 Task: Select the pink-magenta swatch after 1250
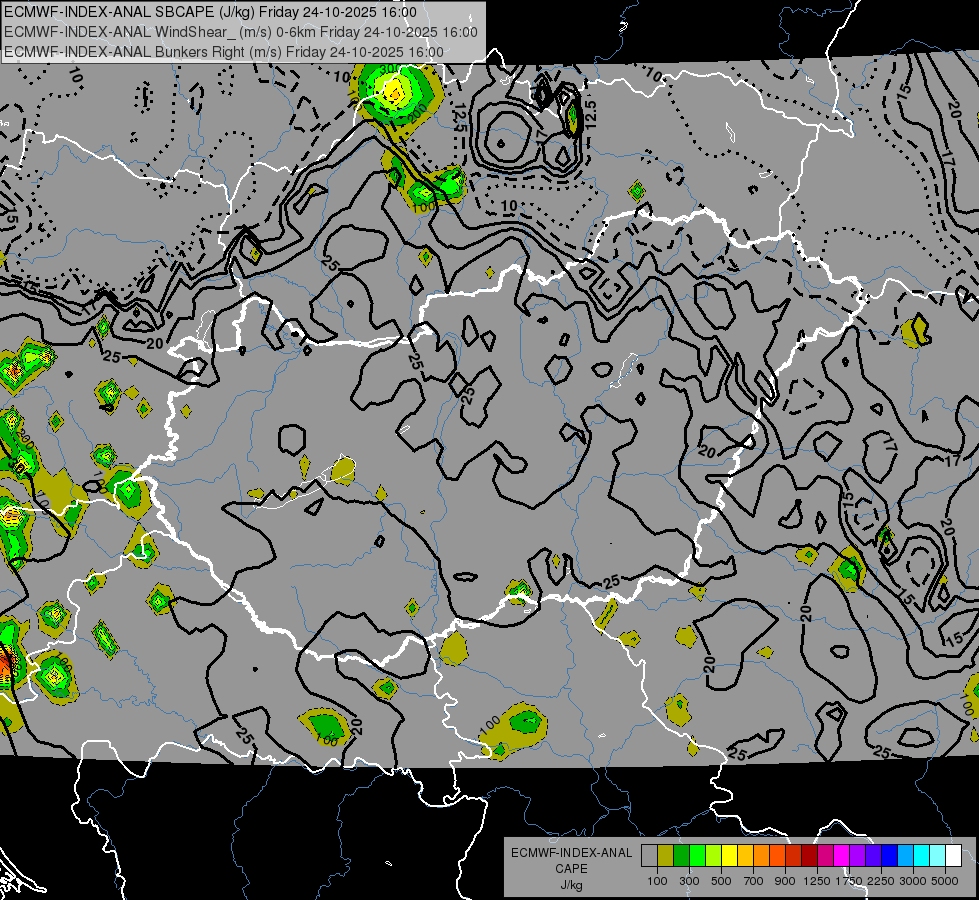coord(825,856)
